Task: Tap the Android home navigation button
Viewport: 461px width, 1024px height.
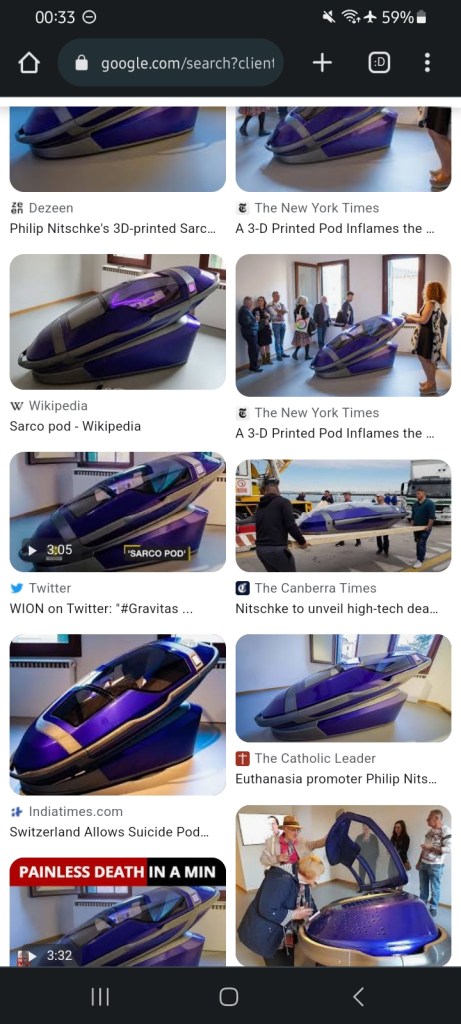Action: (229, 996)
